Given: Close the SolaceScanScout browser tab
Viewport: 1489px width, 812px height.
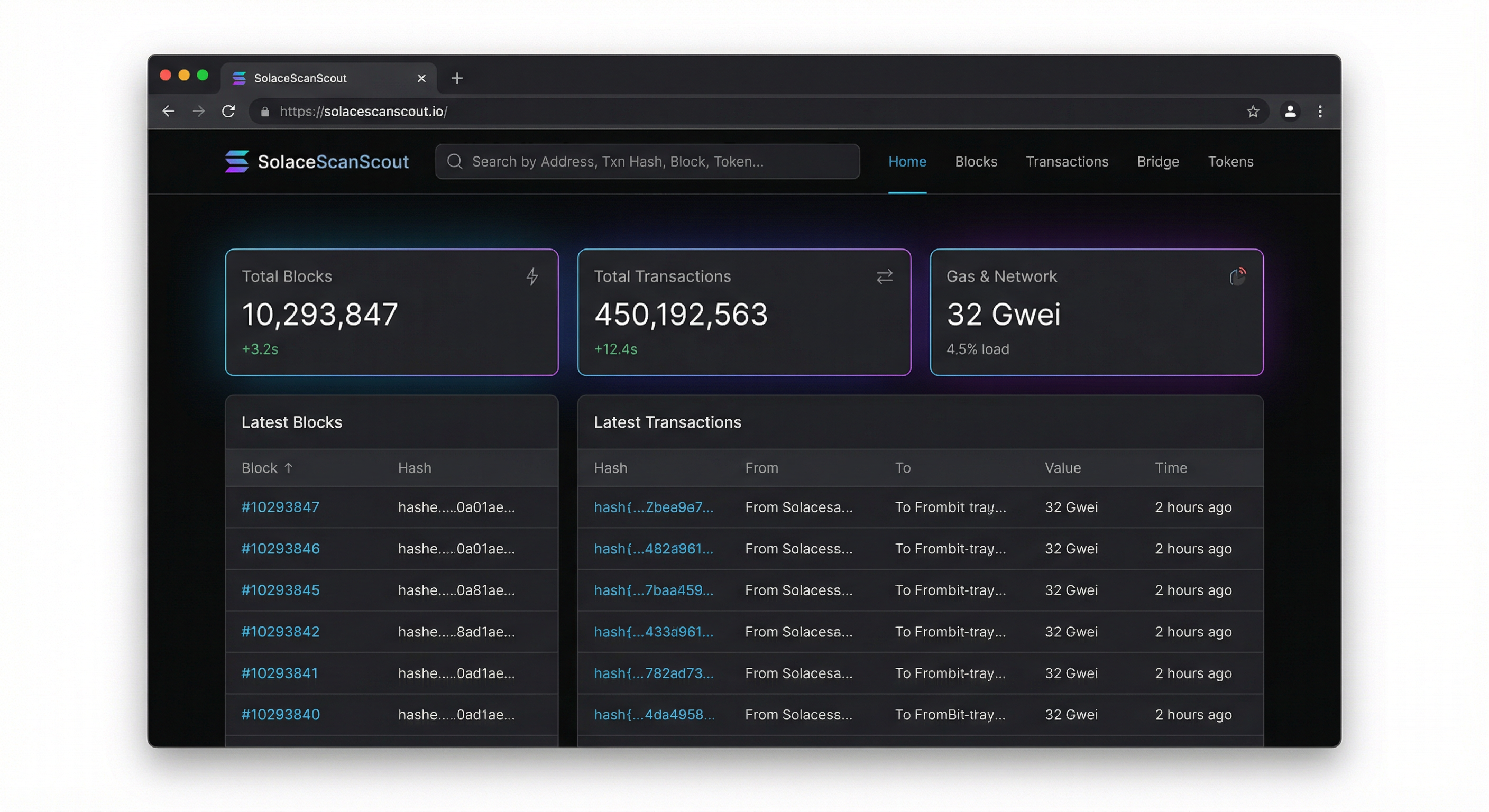Looking at the screenshot, I should click(421, 78).
